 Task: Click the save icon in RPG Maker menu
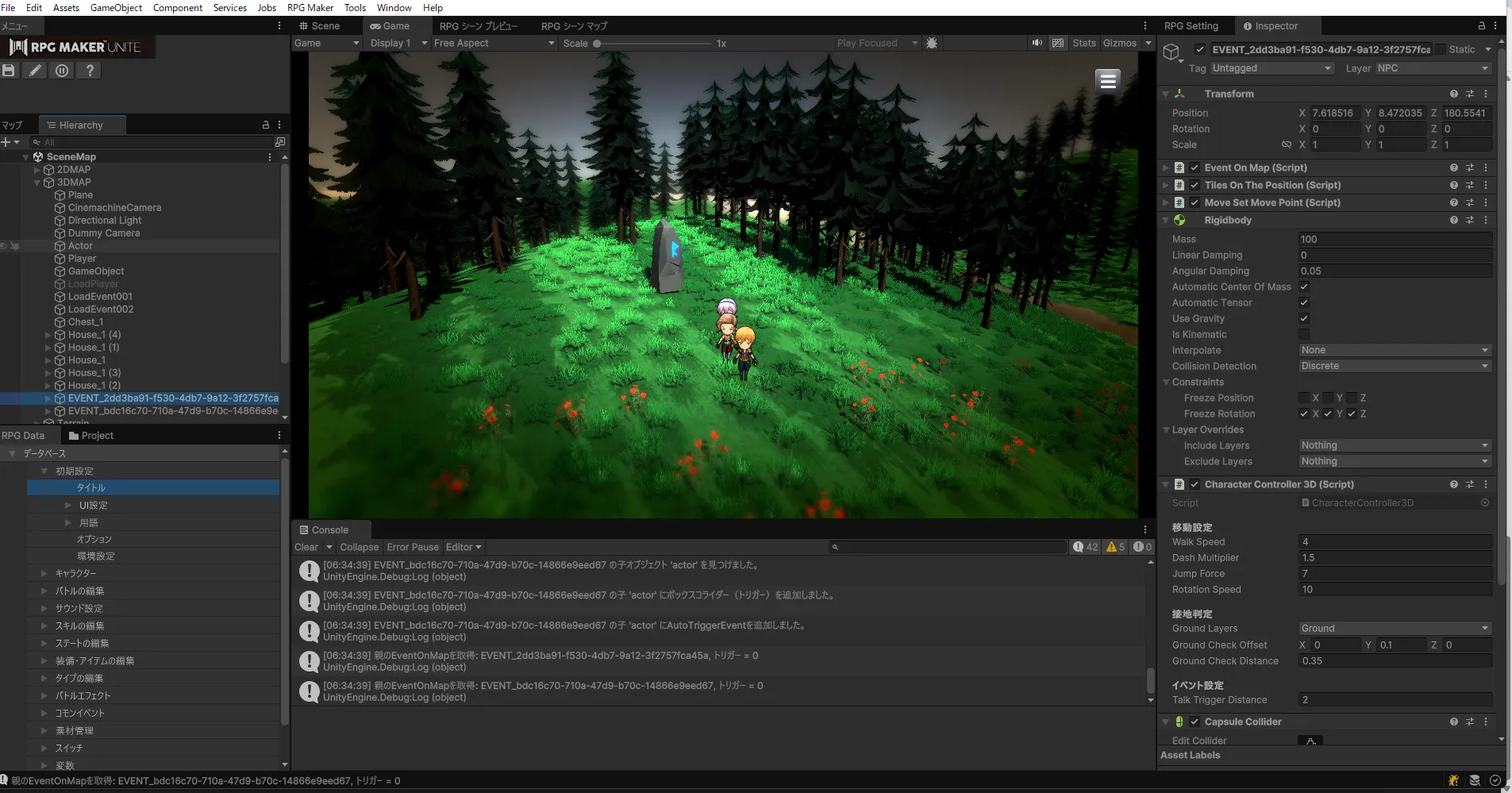pos(9,71)
